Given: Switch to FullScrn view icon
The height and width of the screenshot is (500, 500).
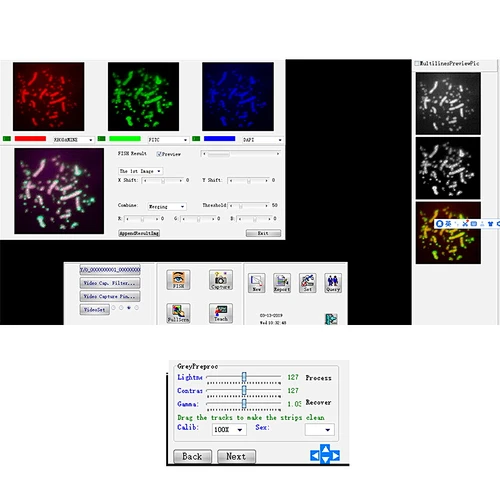Looking at the screenshot, I should point(178,313).
